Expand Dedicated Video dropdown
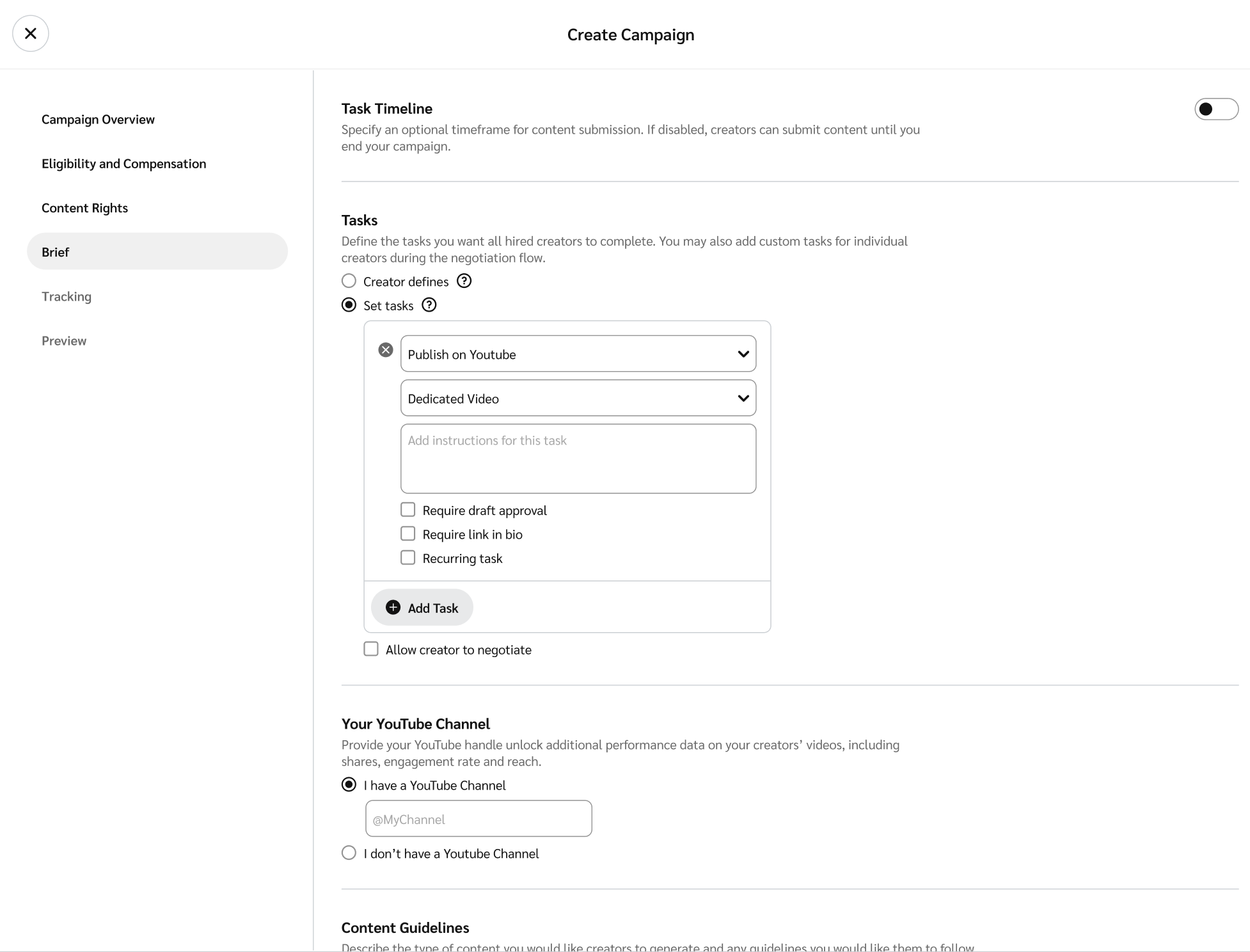 578,398
